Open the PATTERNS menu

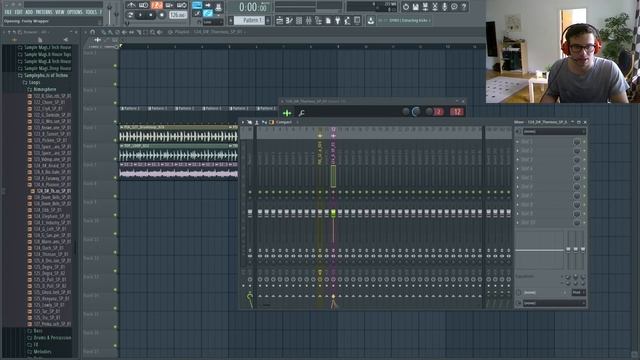click(44, 12)
